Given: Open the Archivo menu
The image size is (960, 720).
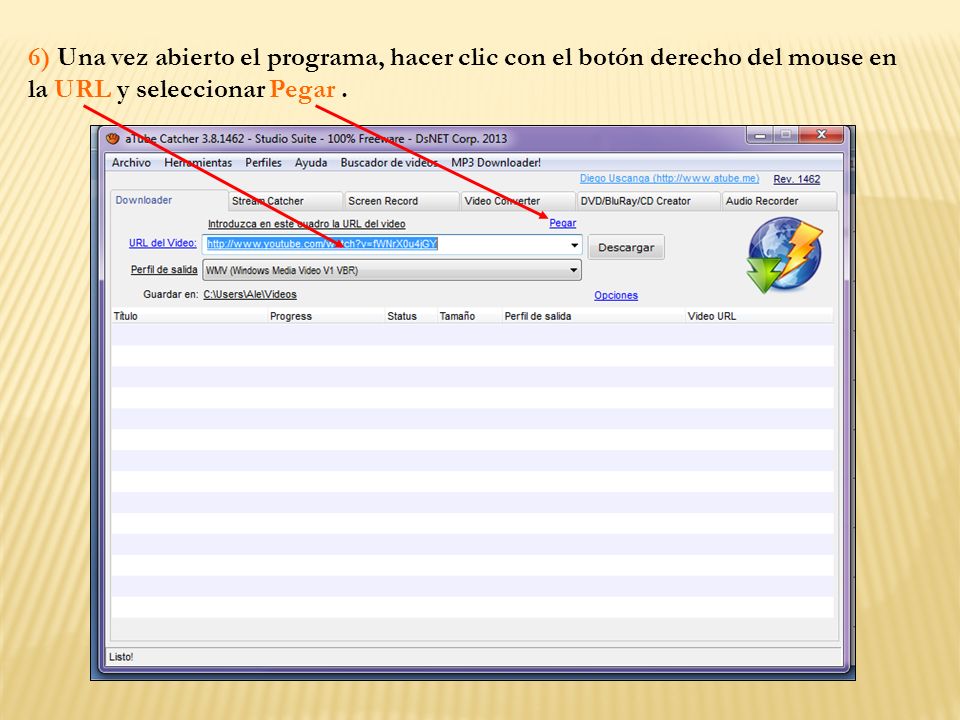Looking at the screenshot, I should click(x=131, y=162).
